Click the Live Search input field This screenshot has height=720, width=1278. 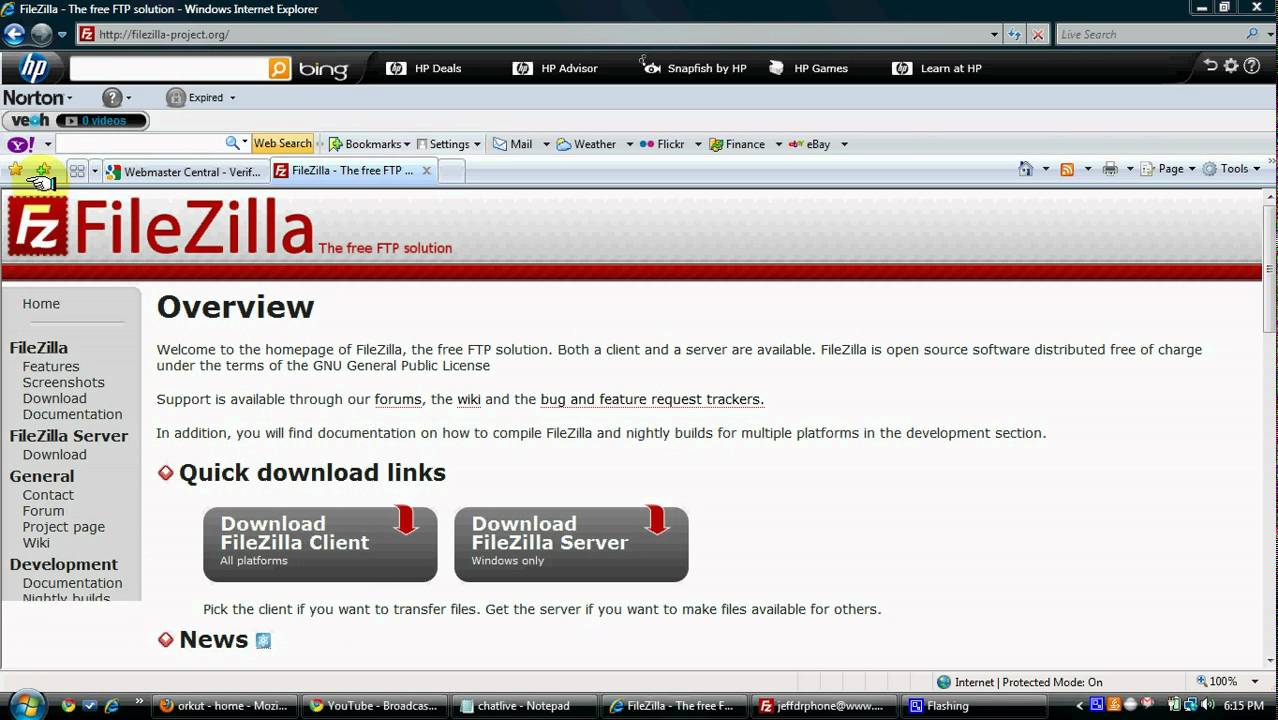tap(1150, 34)
